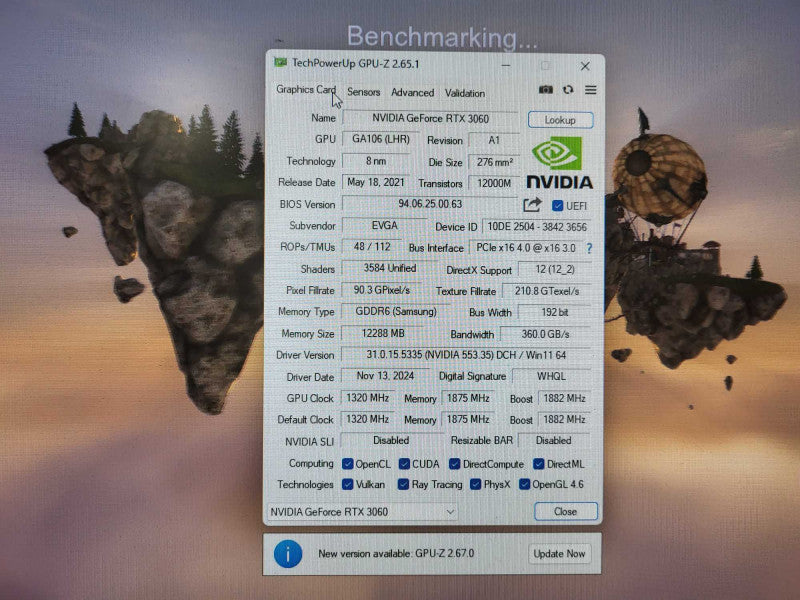
Task: Click the Benchmarking... text in background window
Action: coord(442,37)
